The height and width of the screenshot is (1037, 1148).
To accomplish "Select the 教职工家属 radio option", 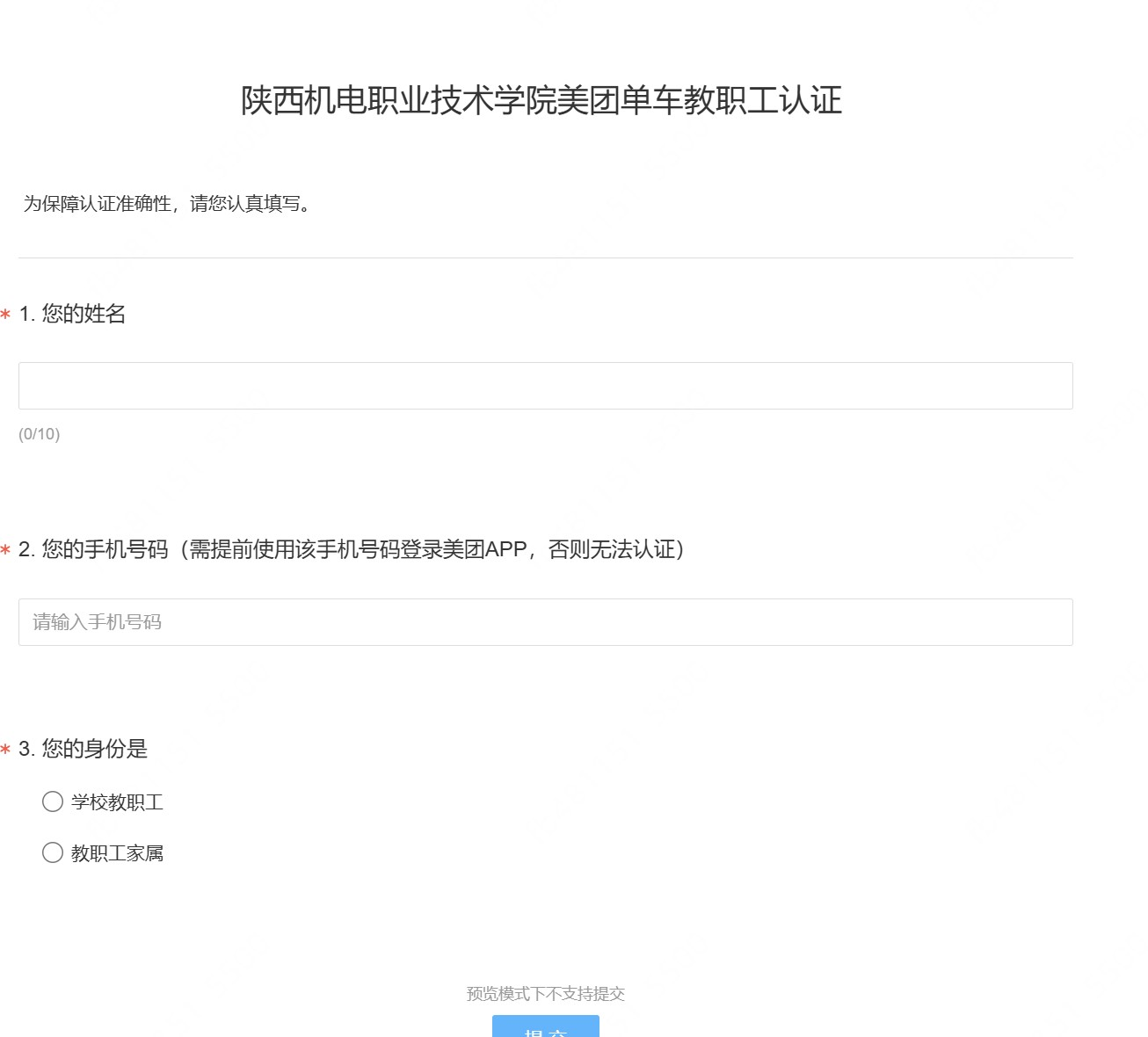I will (x=53, y=852).
